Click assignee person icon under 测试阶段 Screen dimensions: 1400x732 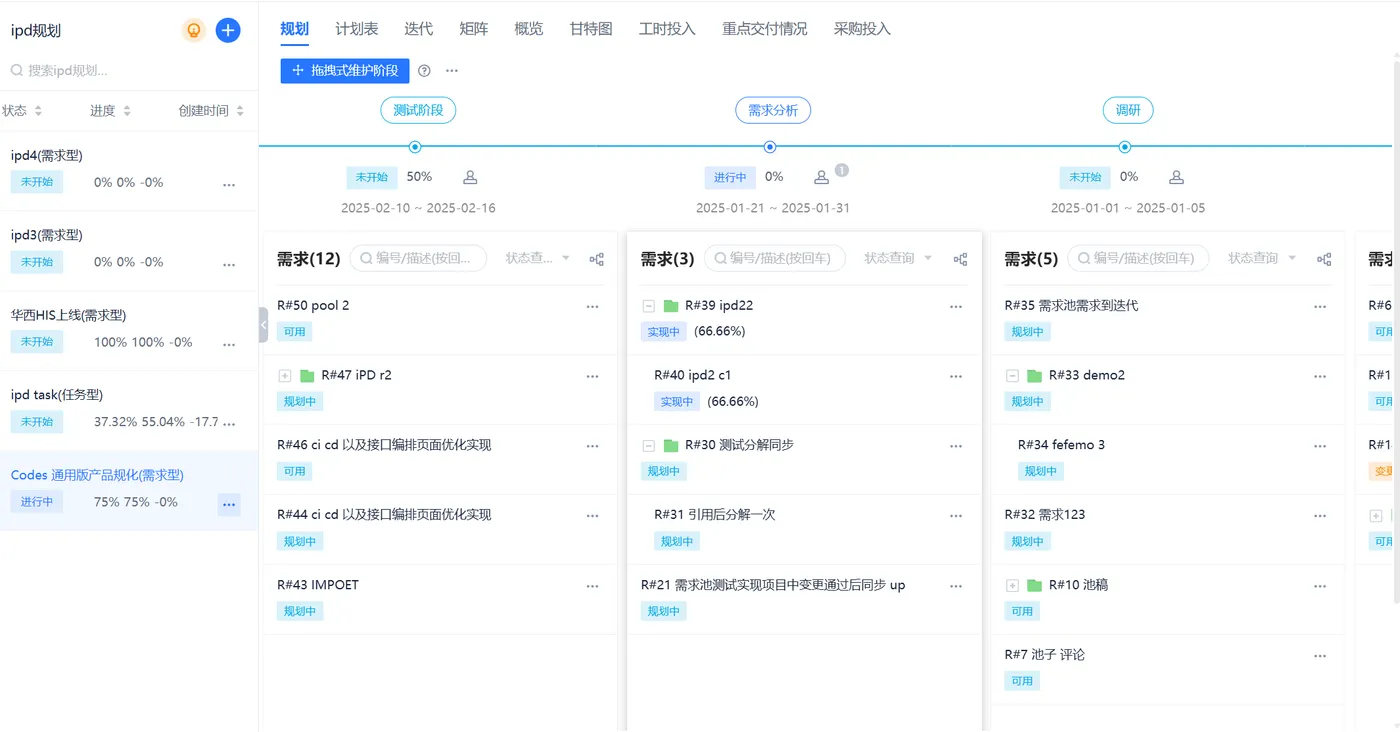[470, 177]
